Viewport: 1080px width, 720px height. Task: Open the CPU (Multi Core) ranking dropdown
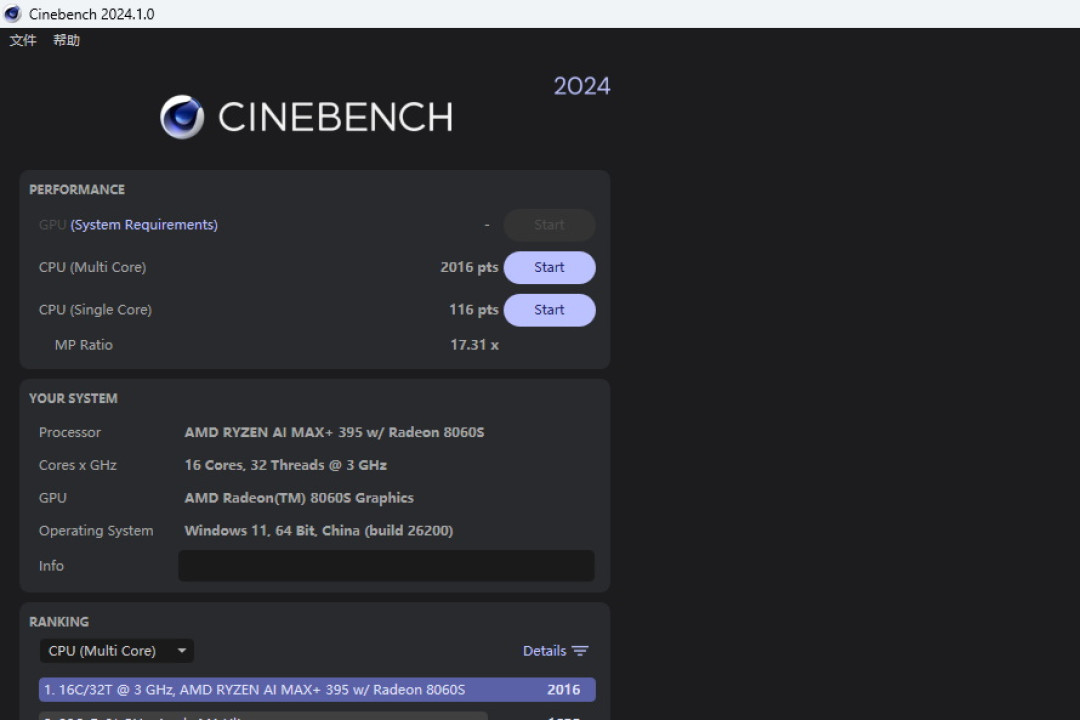pos(116,650)
